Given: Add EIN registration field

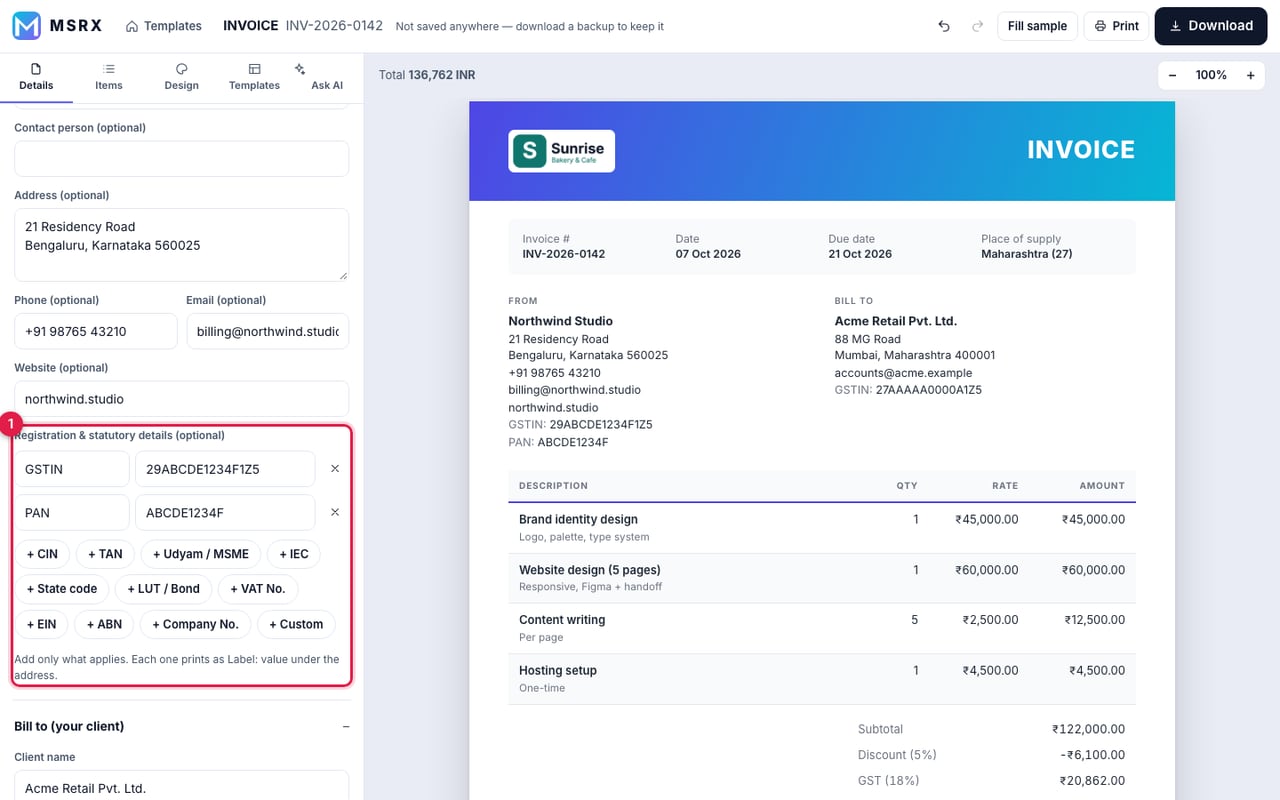Looking at the screenshot, I should coord(42,624).
